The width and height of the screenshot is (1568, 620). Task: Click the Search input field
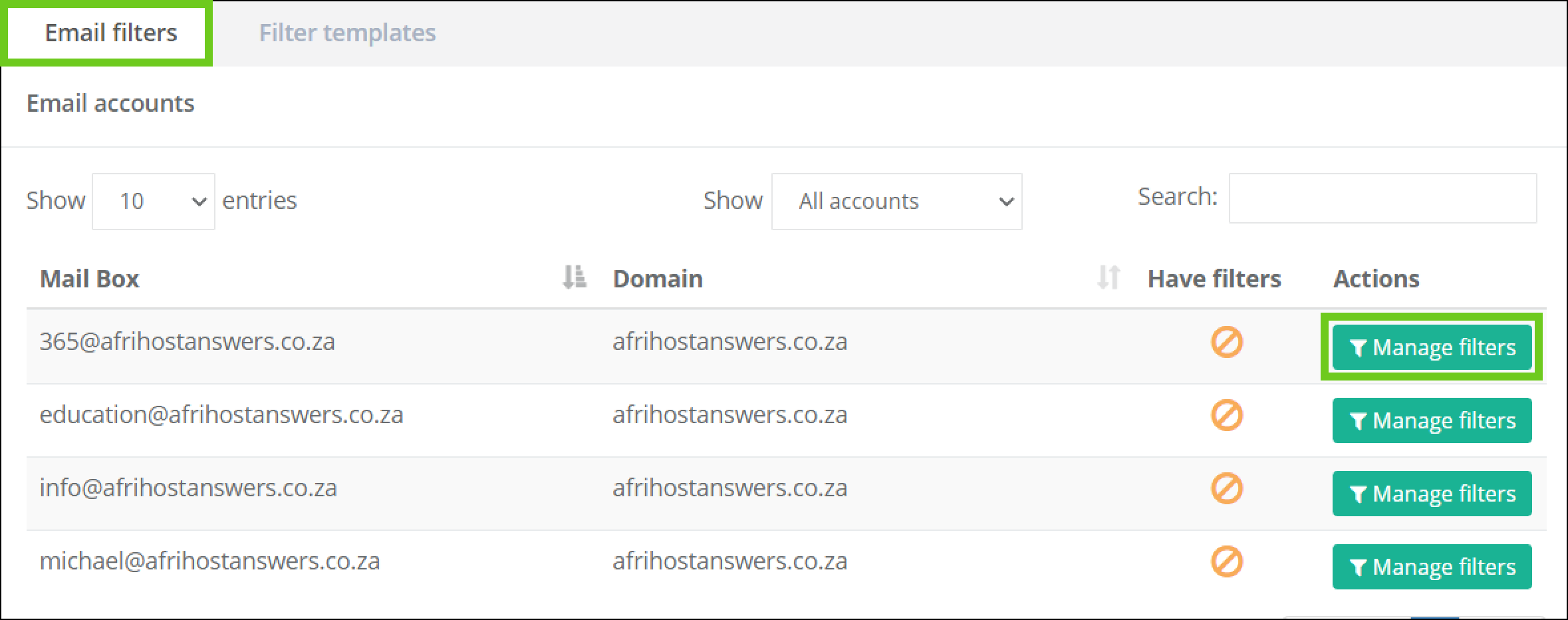point(1382,198)
